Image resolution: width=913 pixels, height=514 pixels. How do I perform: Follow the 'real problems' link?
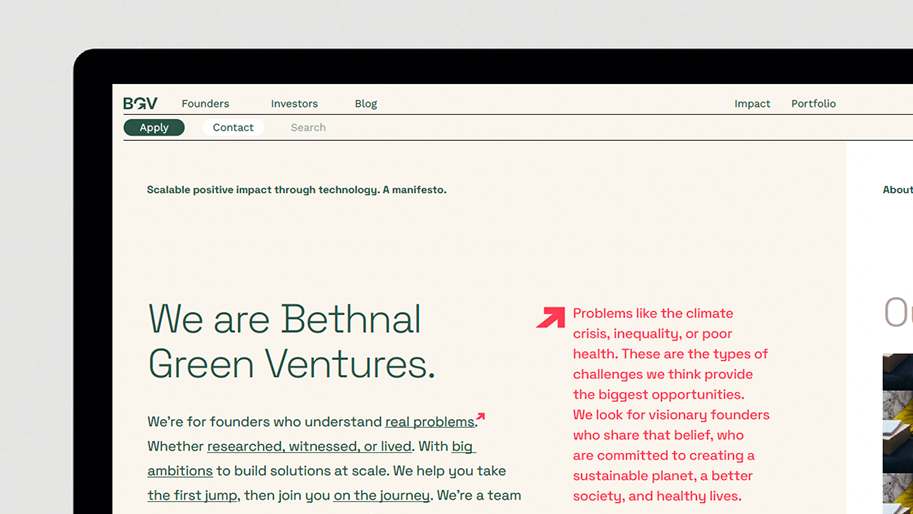pos(430,421)
